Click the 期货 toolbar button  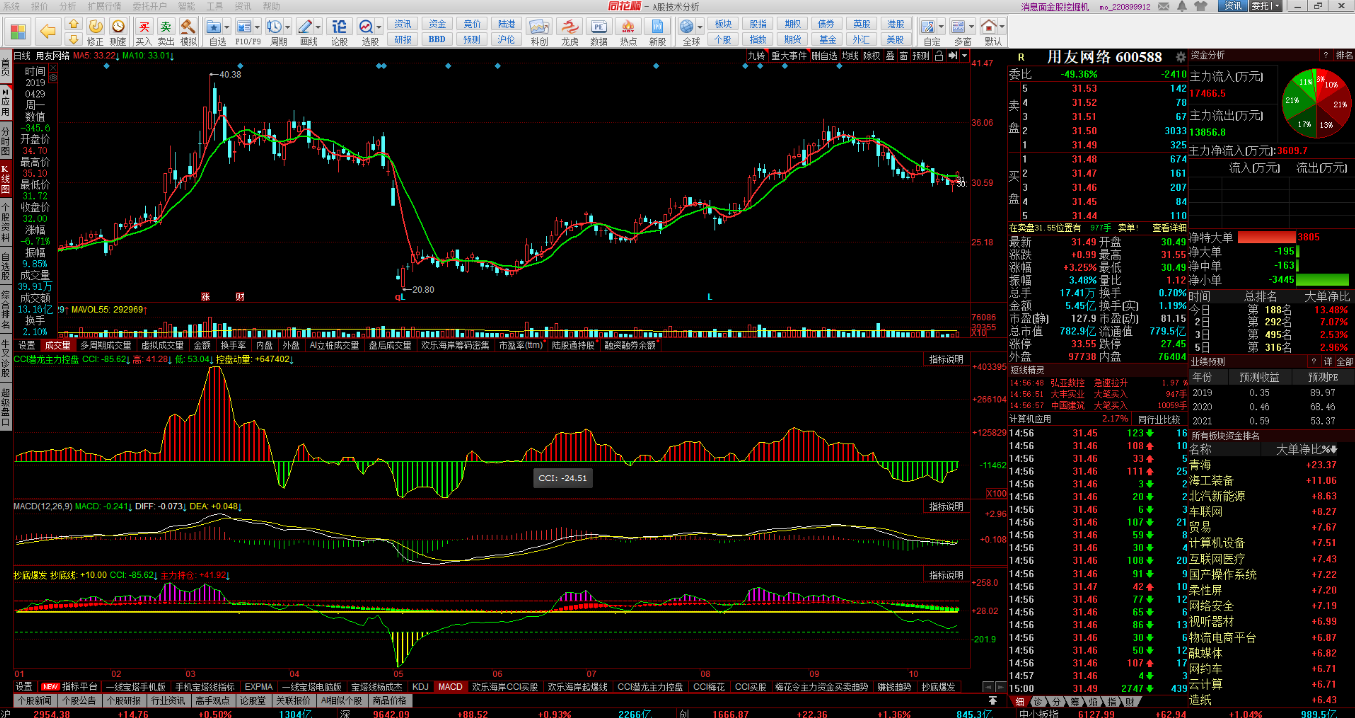[x=793, y=39]
